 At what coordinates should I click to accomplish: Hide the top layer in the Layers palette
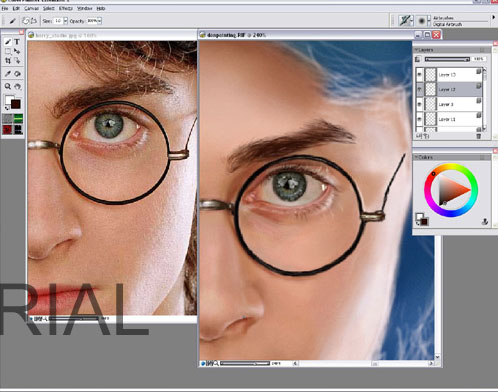pyautogui.click(x=420, y=74)
